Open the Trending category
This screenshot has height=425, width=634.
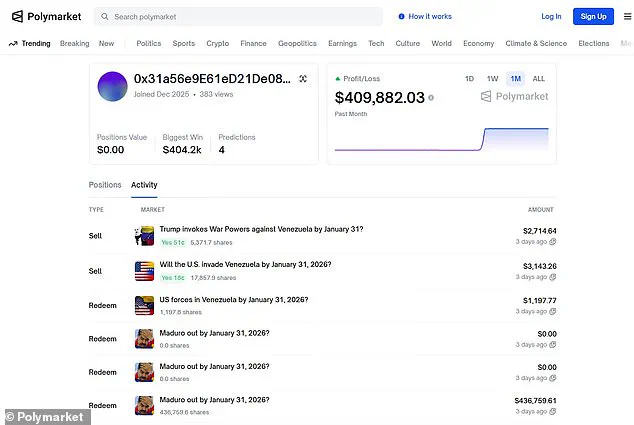[30, 44]
